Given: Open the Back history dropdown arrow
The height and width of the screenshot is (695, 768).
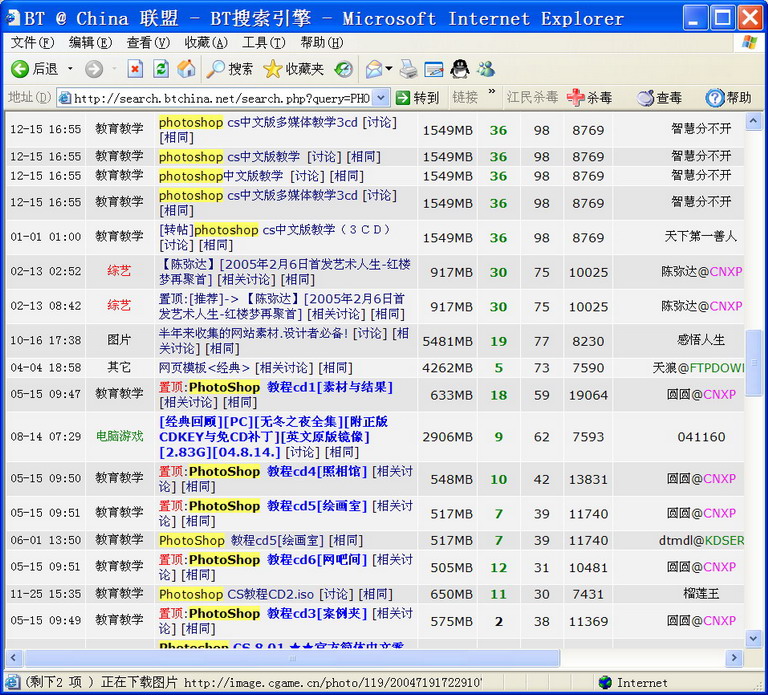Looking at the screenshot, I should pyautogui.click(x=70, y=69).
